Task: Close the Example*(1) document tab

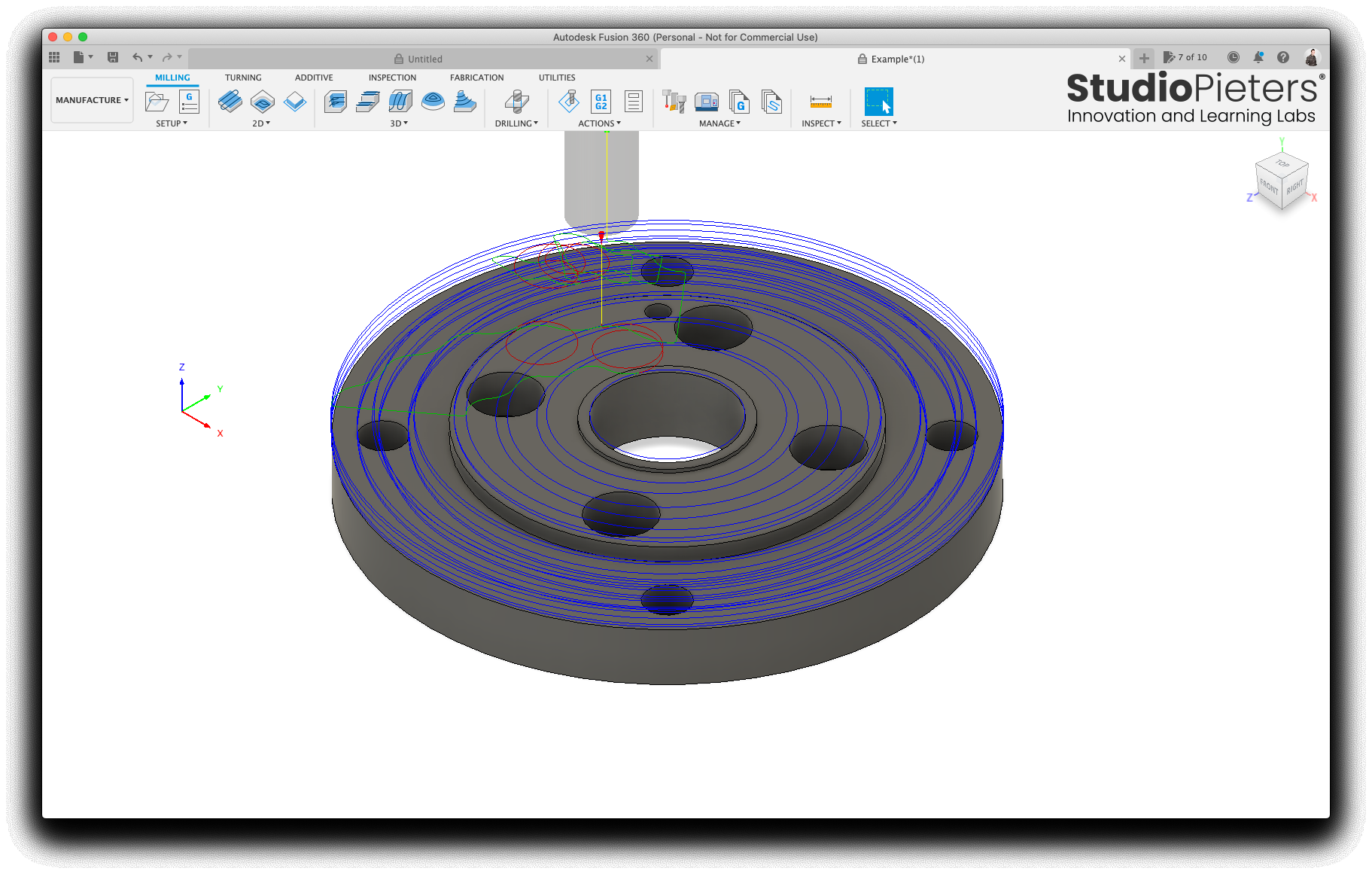Action: (1122, 59)
